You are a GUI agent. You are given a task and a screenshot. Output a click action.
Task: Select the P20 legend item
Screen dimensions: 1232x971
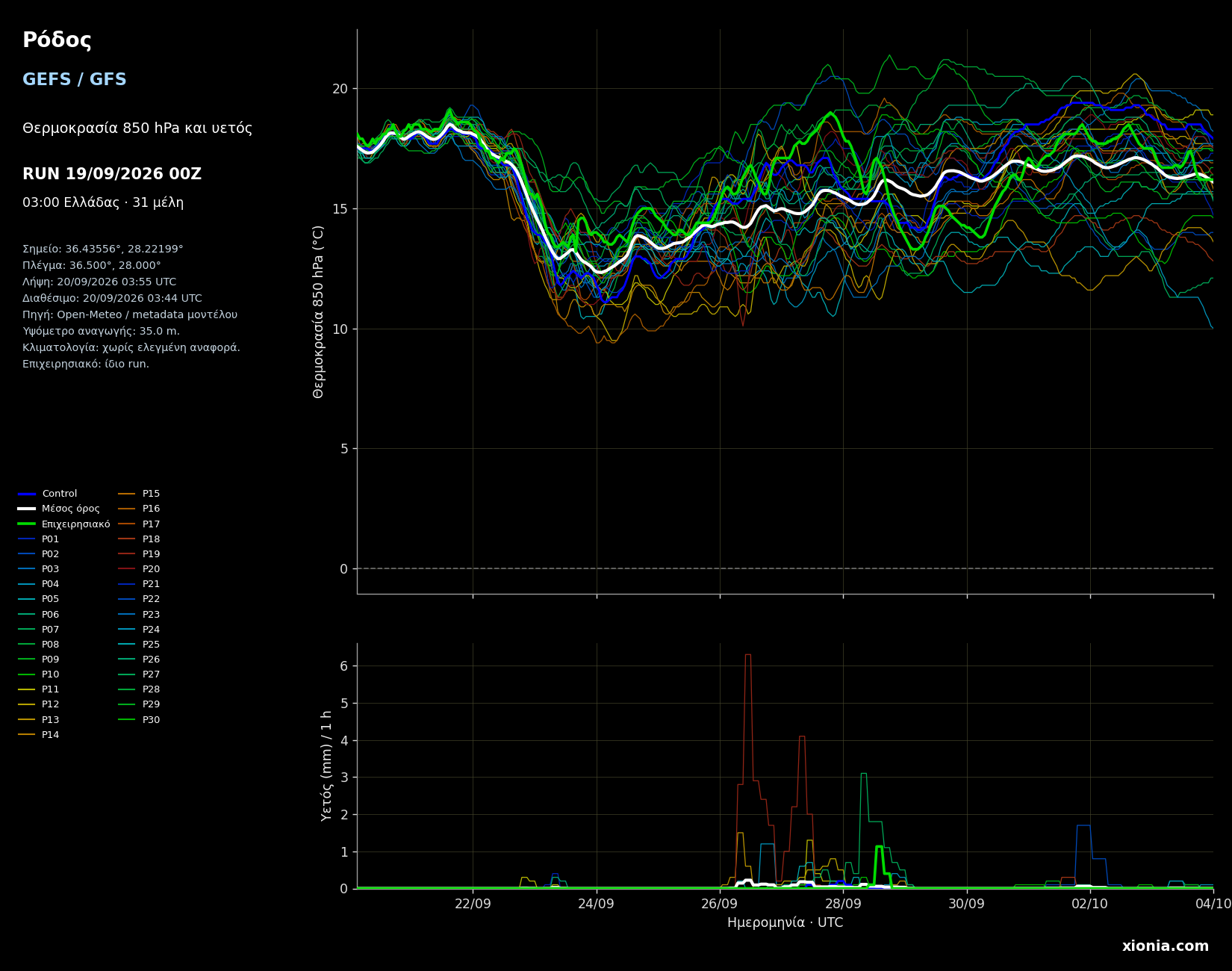pyautogui.click(x=140, y=569)
